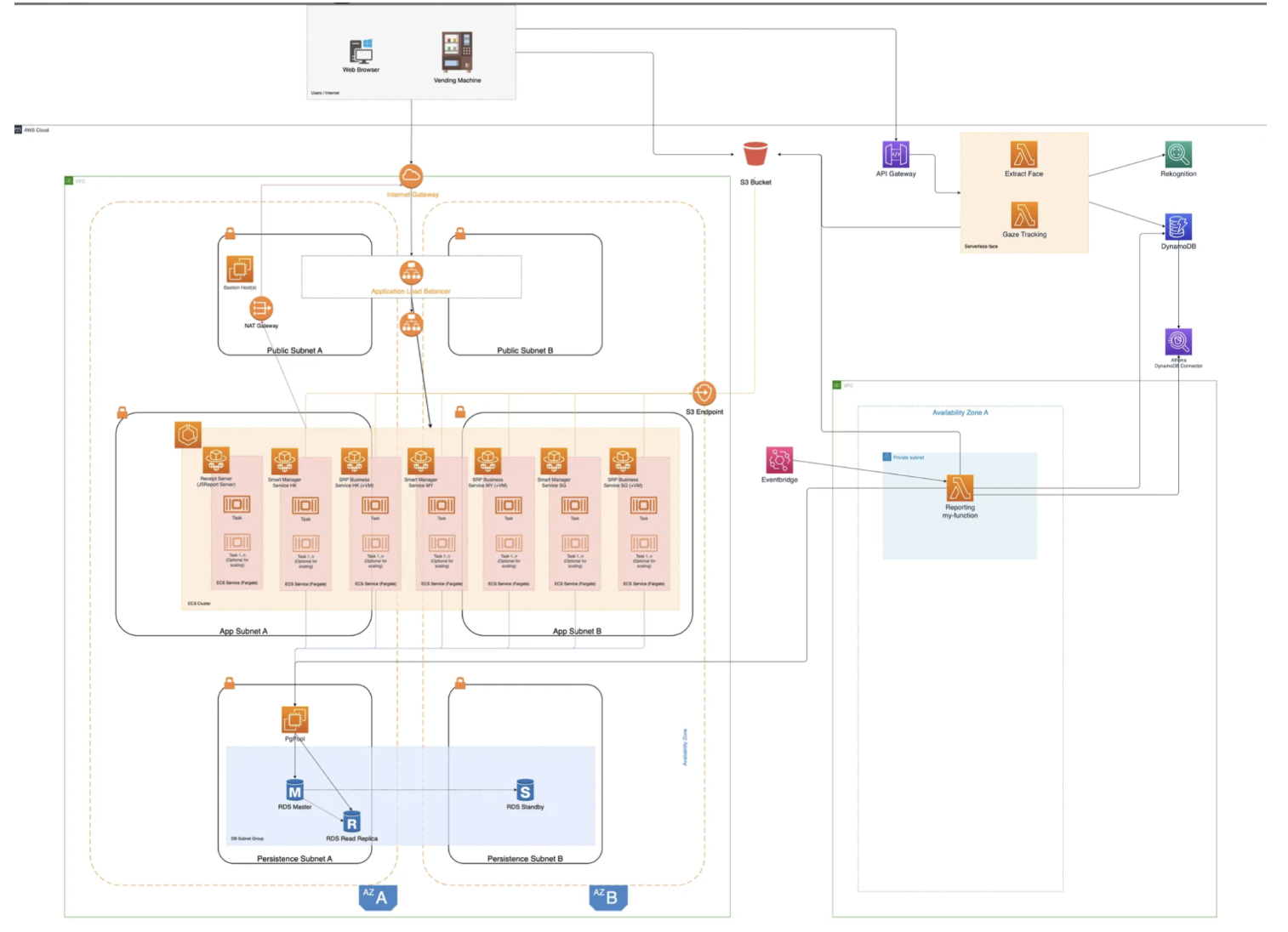Select the 'App Subnet A' label
The image size is (1288, 932).
(x=243, y=631)
